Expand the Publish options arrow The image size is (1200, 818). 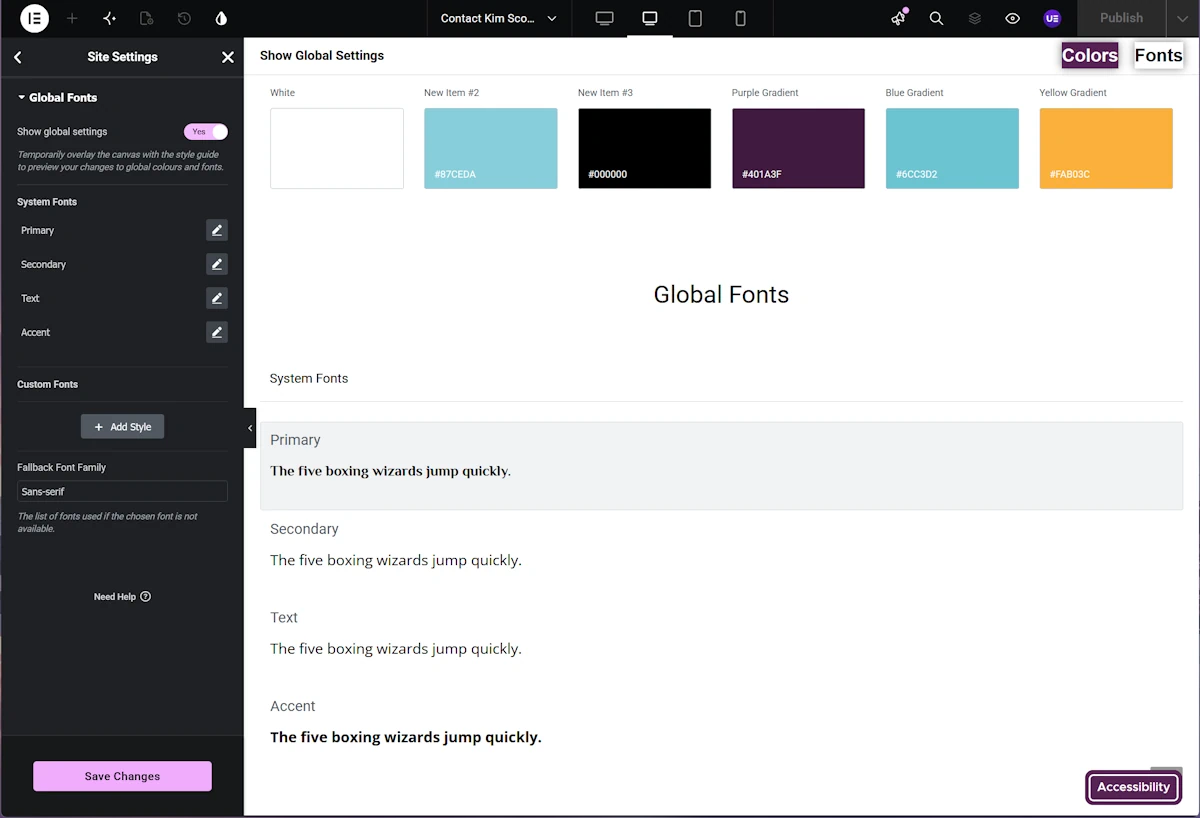pos(1183,18)
